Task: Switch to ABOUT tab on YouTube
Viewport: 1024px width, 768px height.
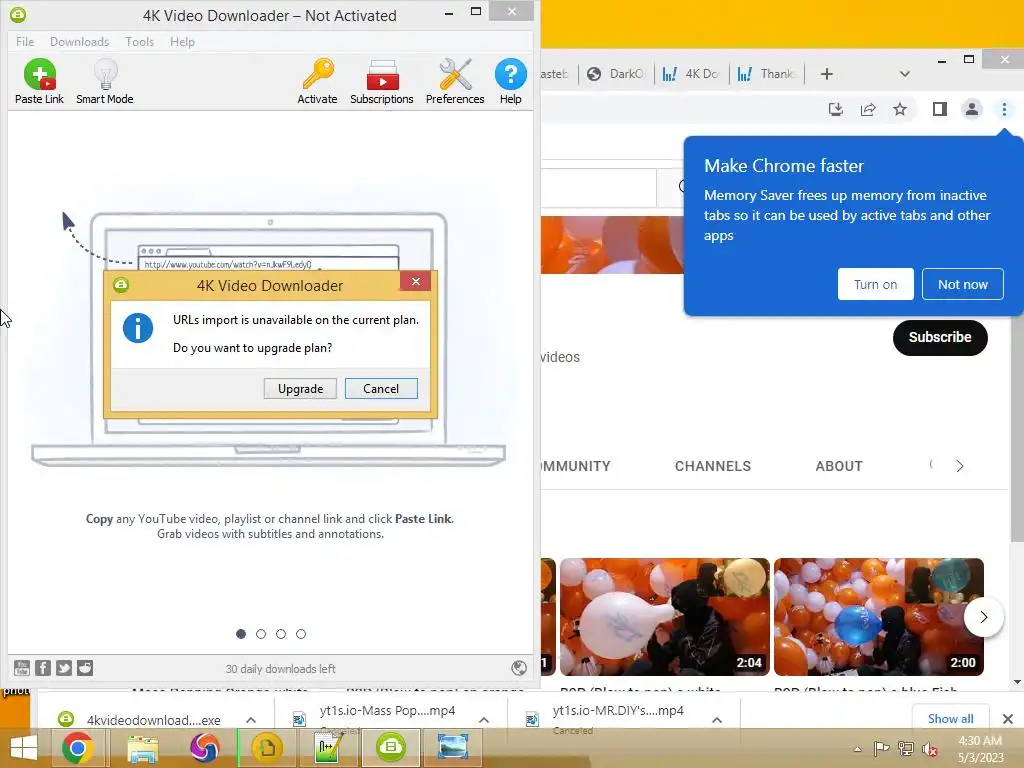Action: [839, 466]
